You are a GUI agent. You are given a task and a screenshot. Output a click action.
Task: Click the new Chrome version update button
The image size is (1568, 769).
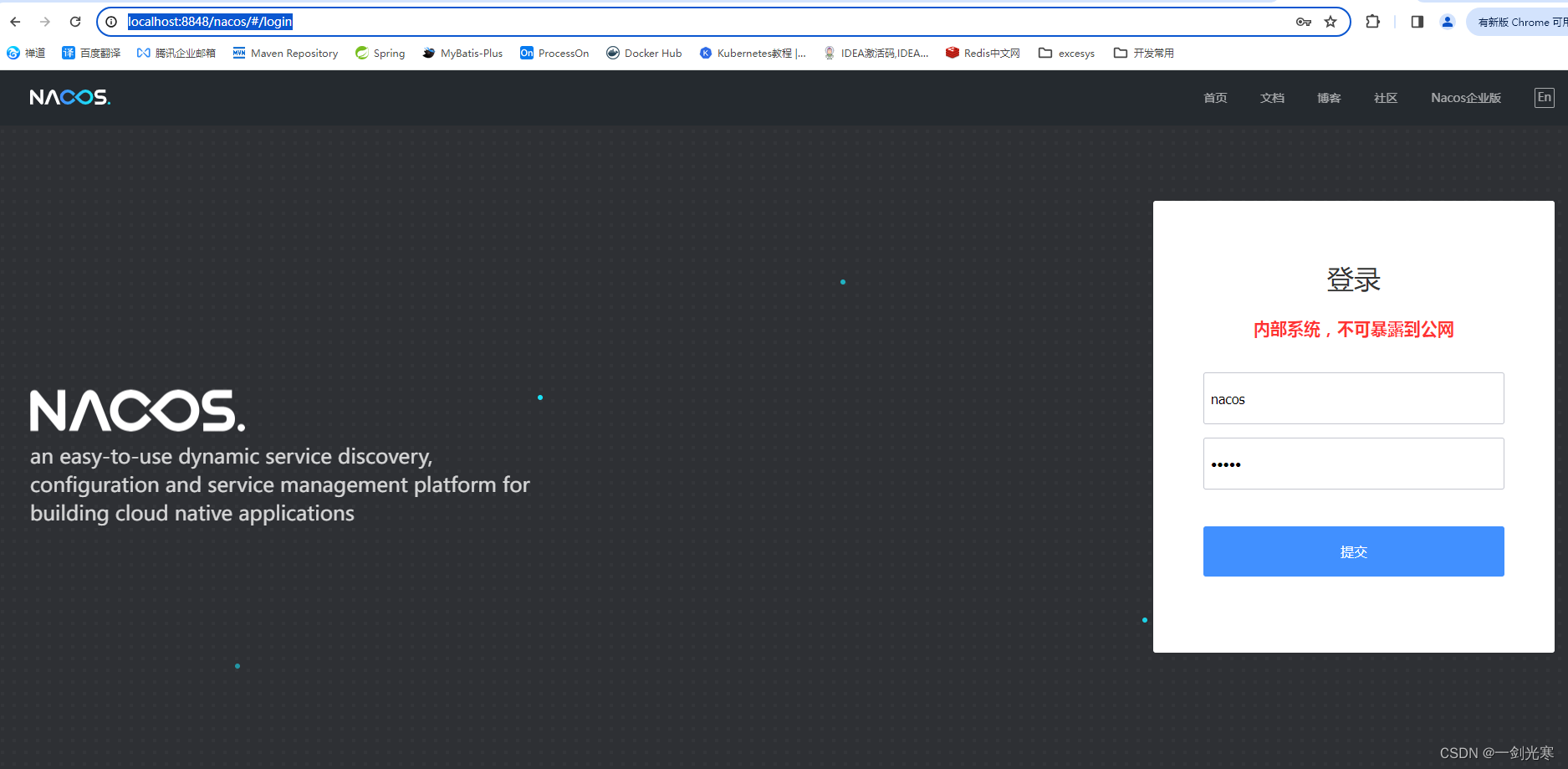click(x=1519, y=22)
